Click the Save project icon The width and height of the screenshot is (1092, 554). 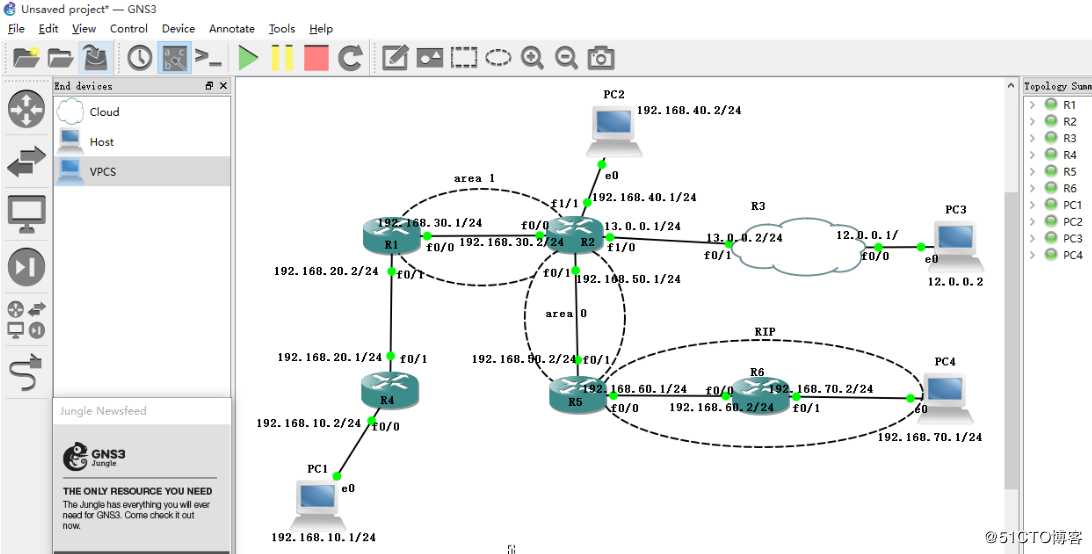(95, 58)
